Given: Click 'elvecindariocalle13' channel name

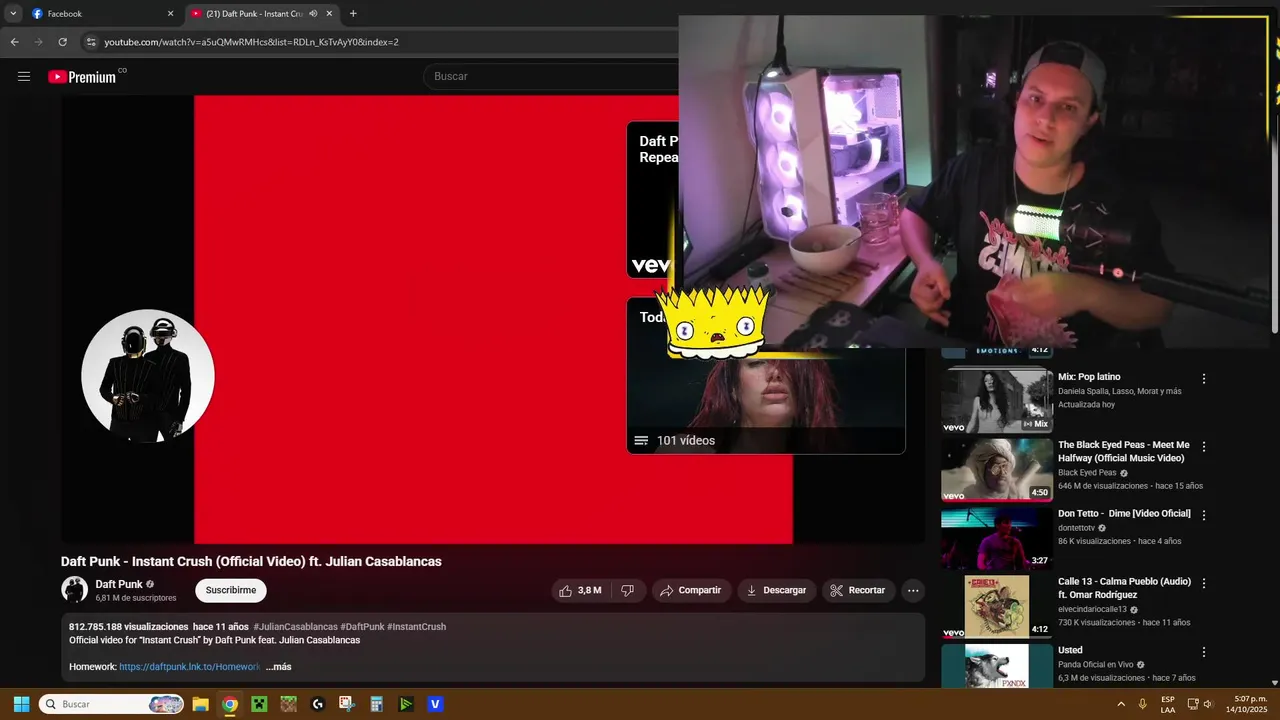Looking at the screenshot, I should click(x=1092, y=609).
